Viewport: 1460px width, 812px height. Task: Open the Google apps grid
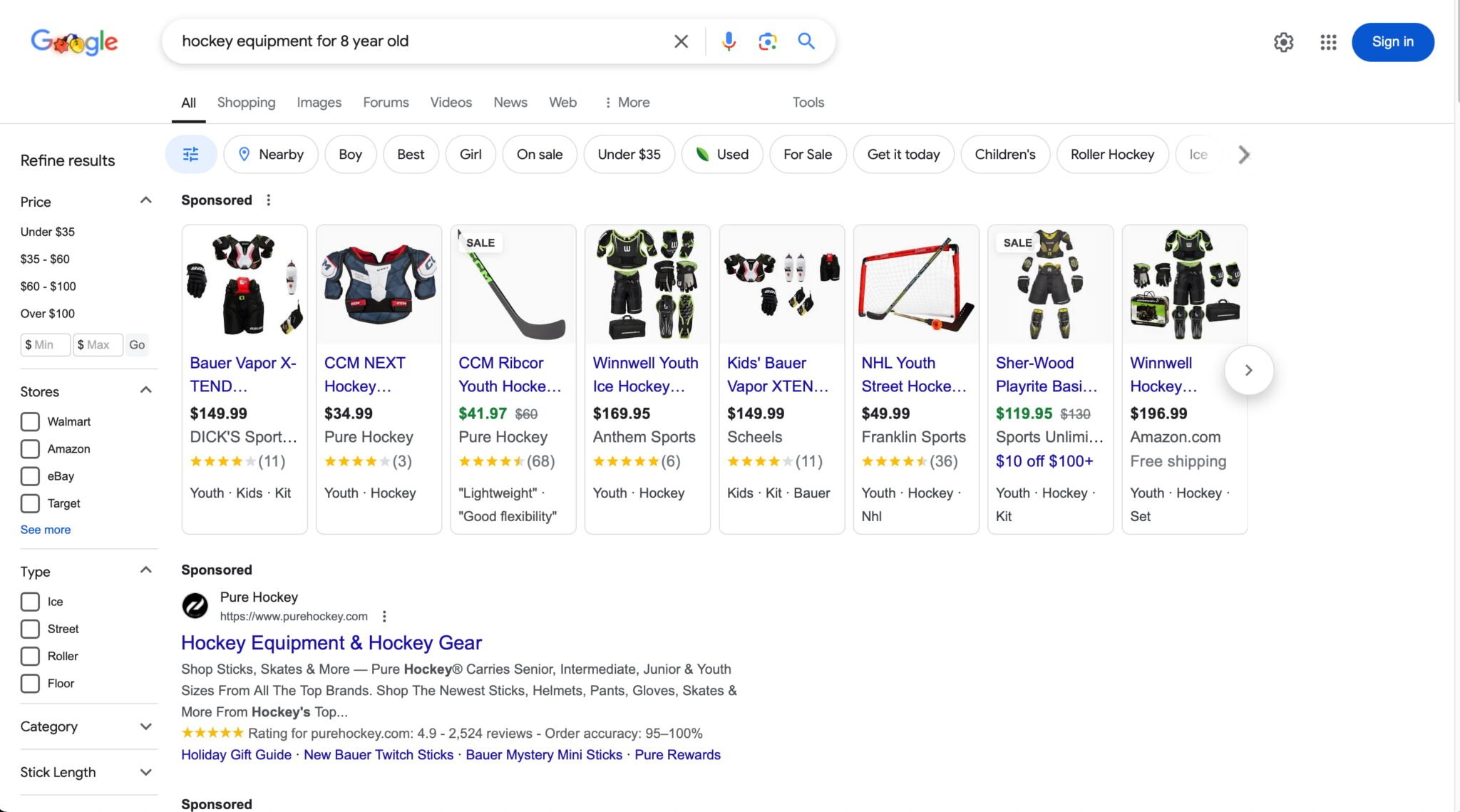click(x=1327, y=43)
